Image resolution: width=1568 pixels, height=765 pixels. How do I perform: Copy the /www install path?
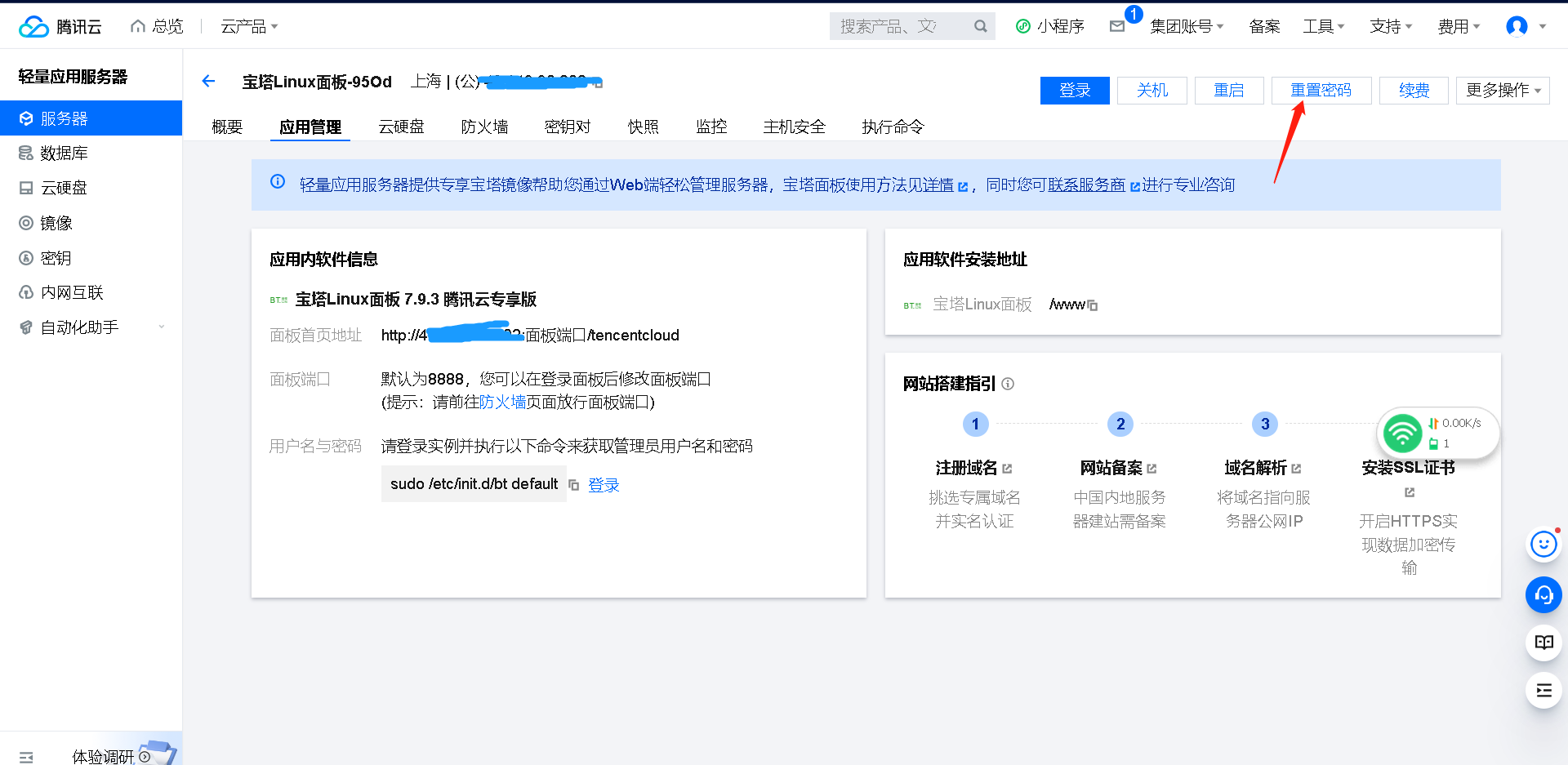tap(1093, 305)
